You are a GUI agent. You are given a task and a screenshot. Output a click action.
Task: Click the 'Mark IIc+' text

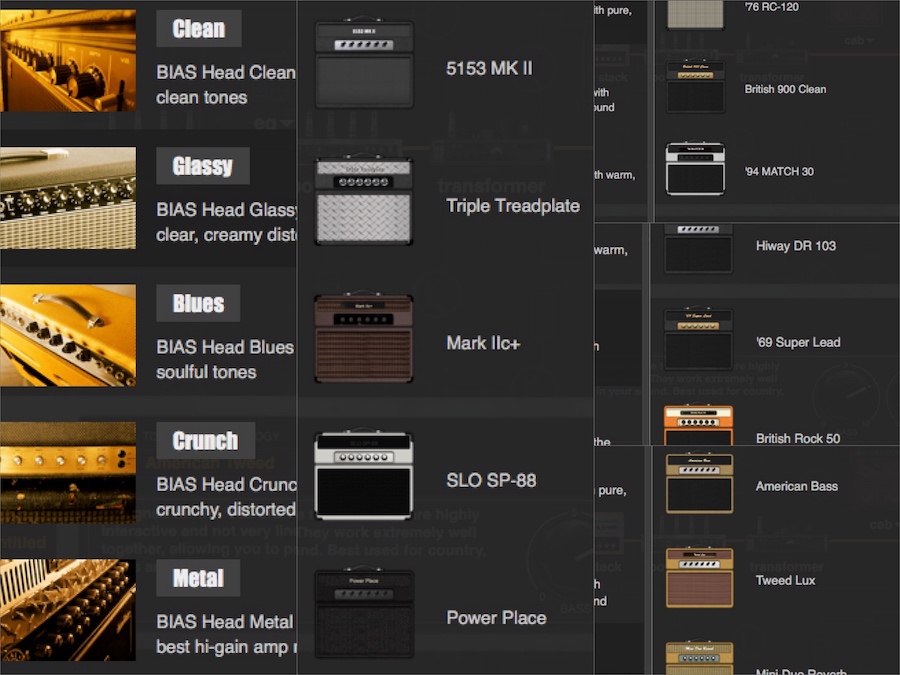pyautogui.click(x=483, y=343)
